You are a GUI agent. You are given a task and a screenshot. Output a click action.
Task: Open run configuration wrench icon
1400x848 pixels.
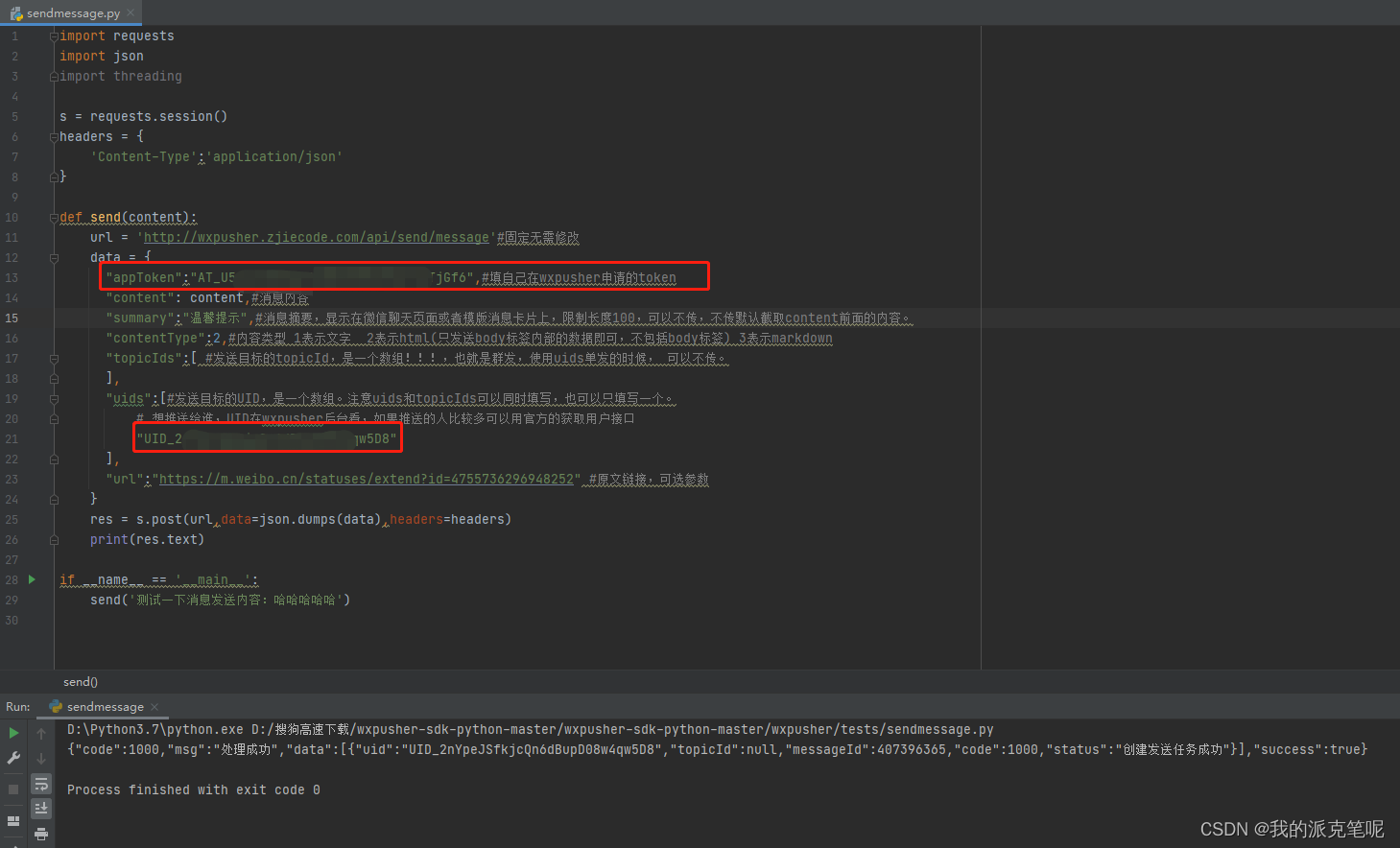click(13, 758)
